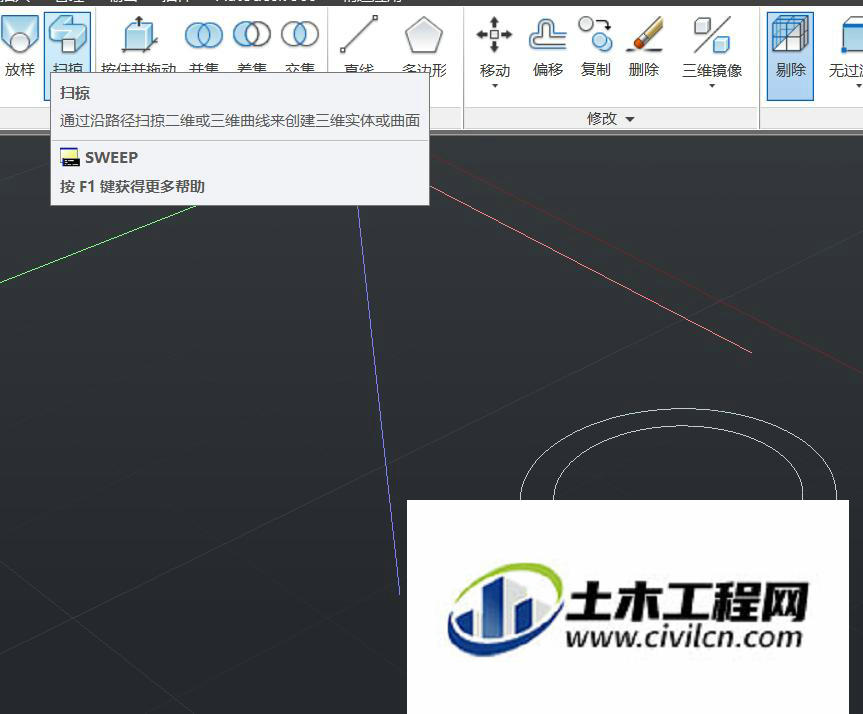863x714 pixels.
Task: Start the 复制 (Copy) command
Action: click(596, 46)
